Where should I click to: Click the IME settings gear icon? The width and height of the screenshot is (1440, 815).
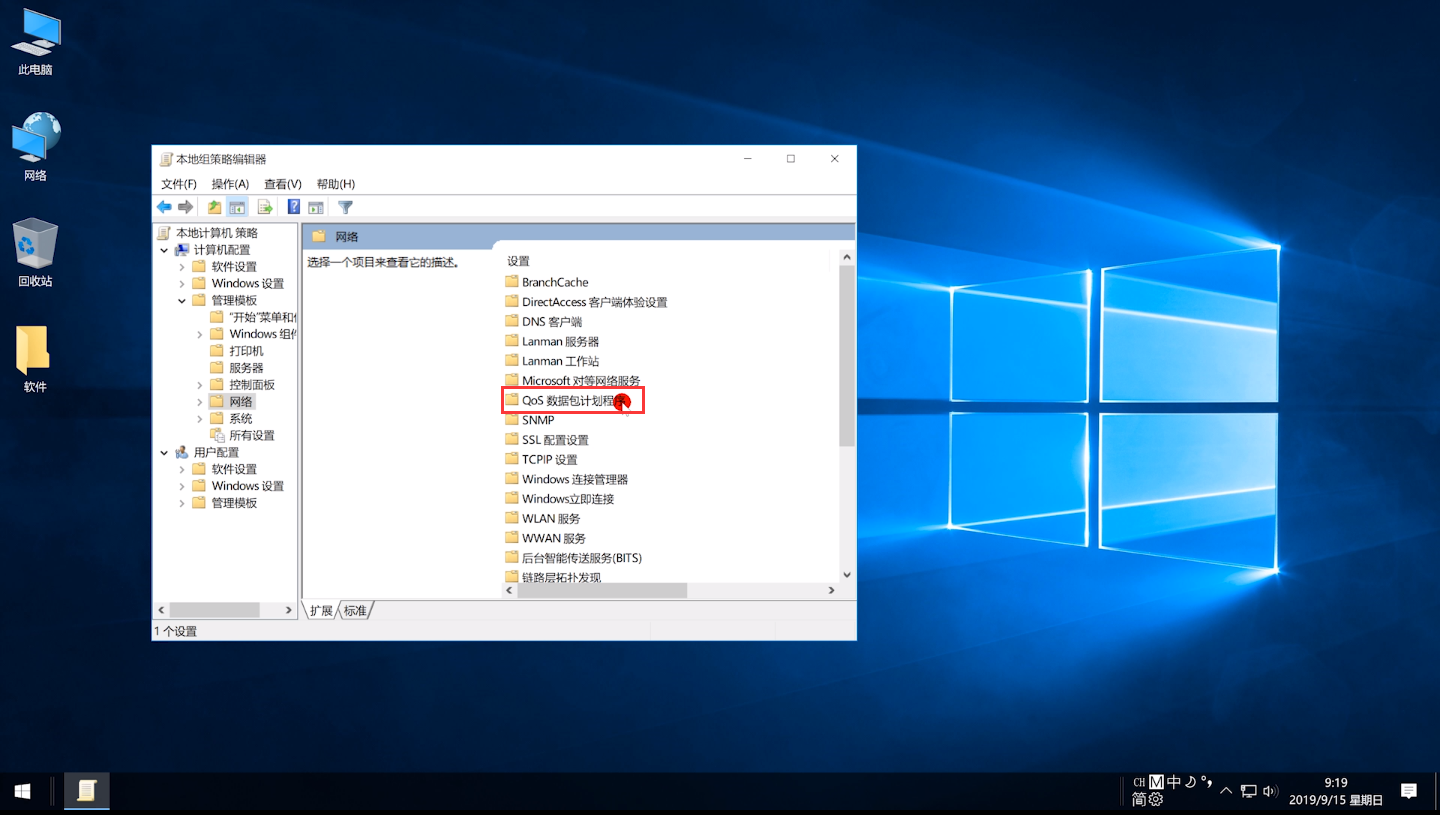(x=1156, y=799)
